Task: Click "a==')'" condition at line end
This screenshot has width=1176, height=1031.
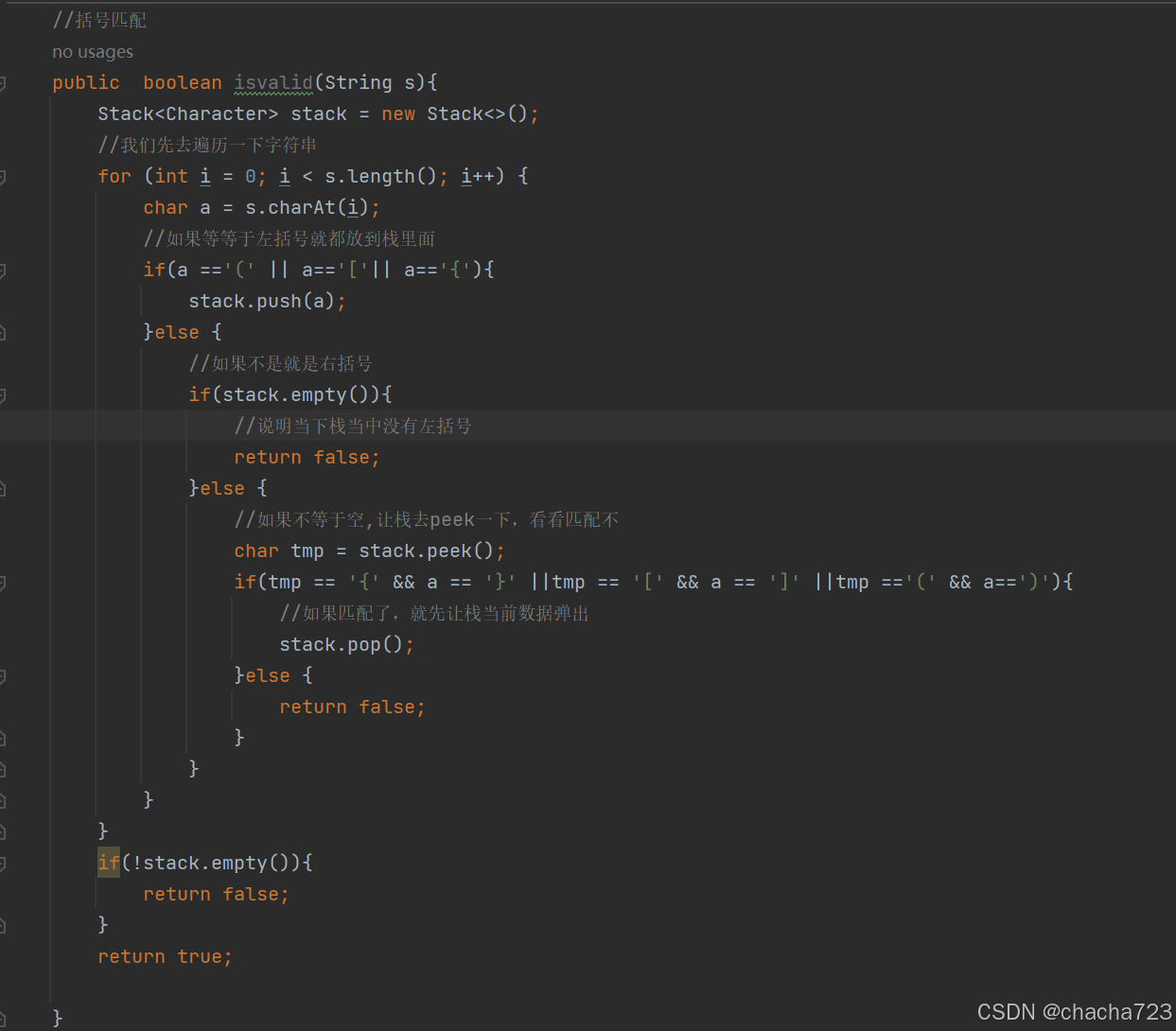Action: point(1016,583)
